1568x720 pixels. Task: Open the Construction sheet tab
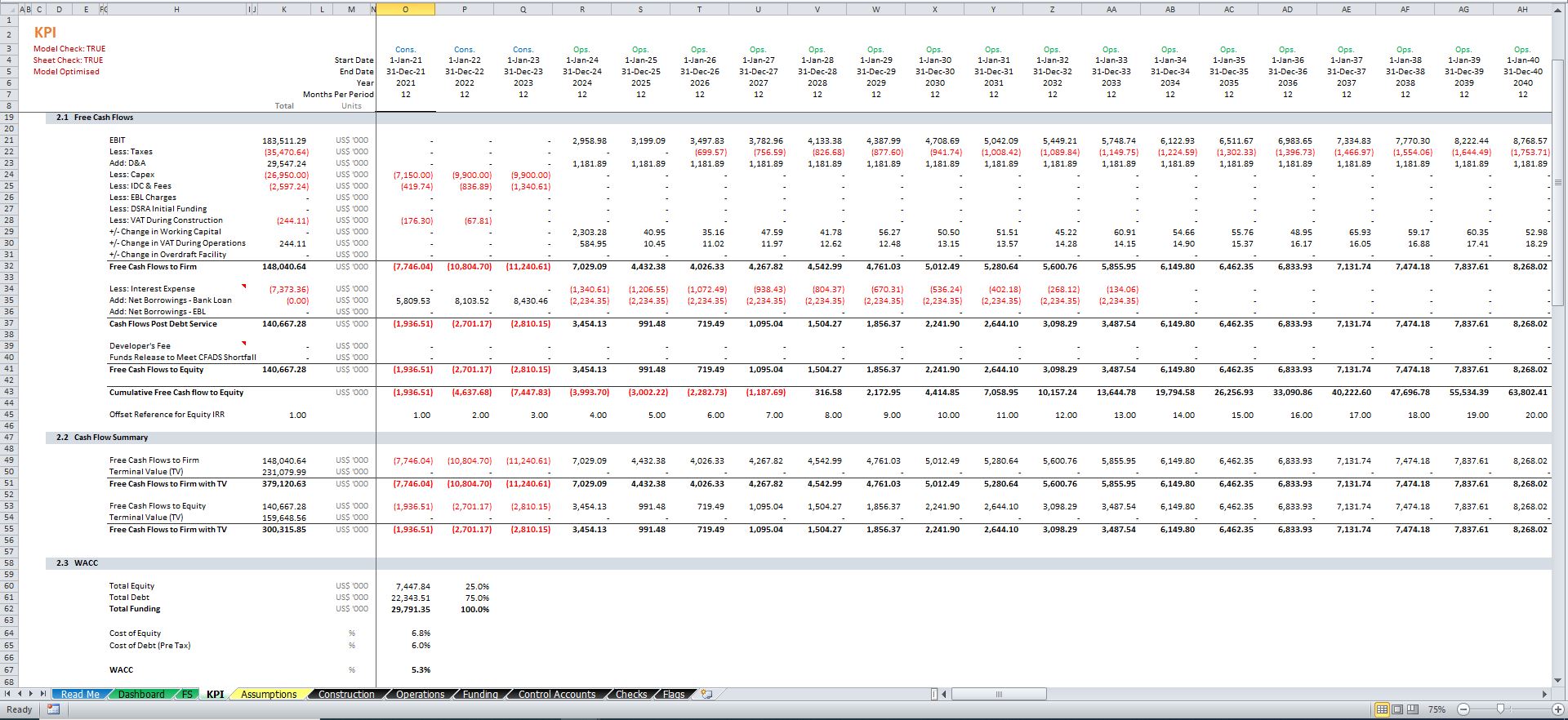point(346,695)
